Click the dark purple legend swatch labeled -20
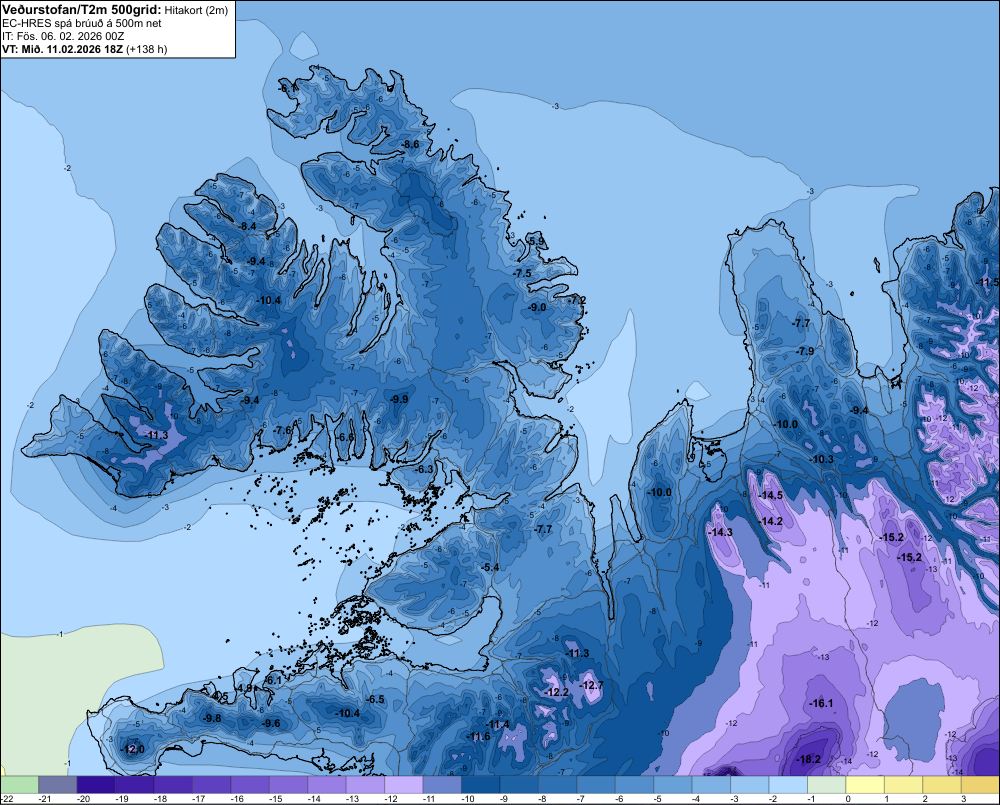The image size is (1000, 805). 96,785
